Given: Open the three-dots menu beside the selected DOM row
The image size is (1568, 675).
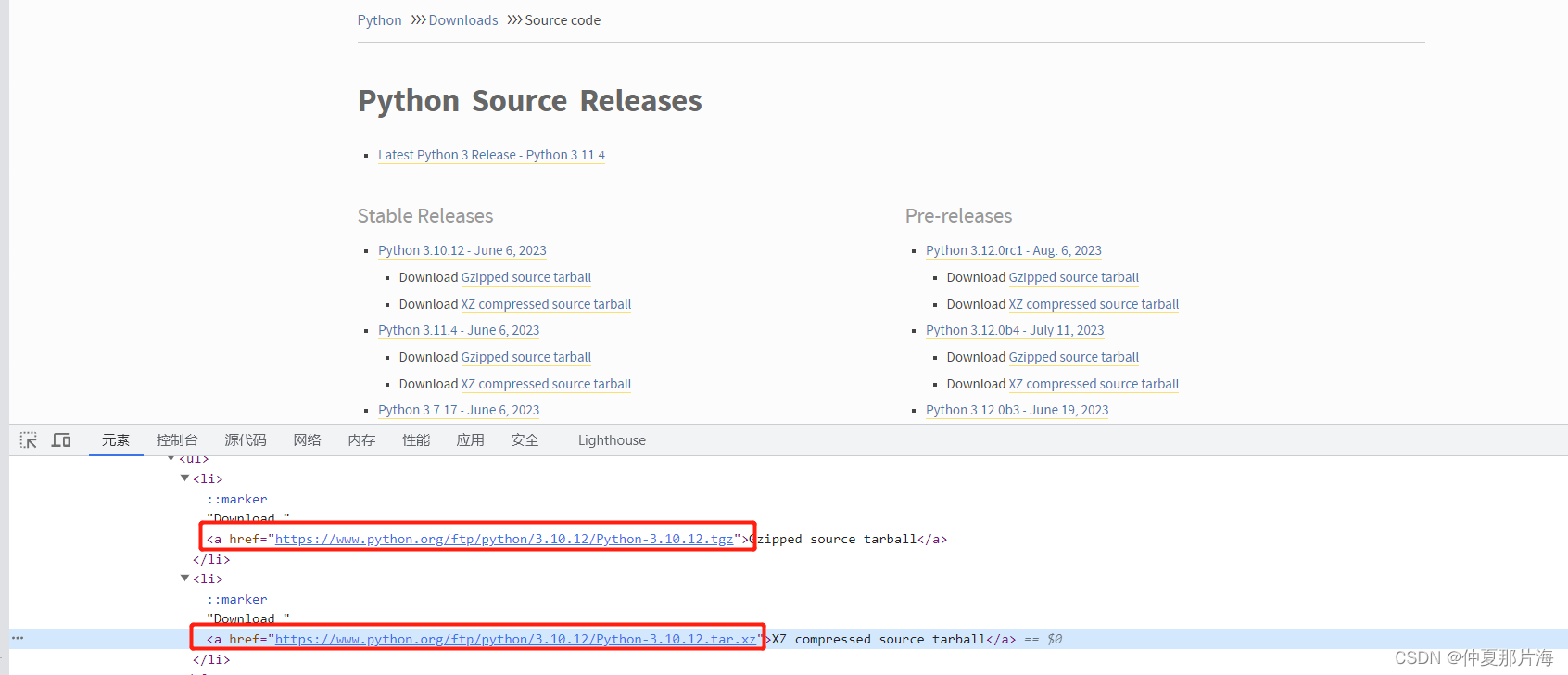Looking at the screenshot, I should pyautogui.click(x=18, y=638).
